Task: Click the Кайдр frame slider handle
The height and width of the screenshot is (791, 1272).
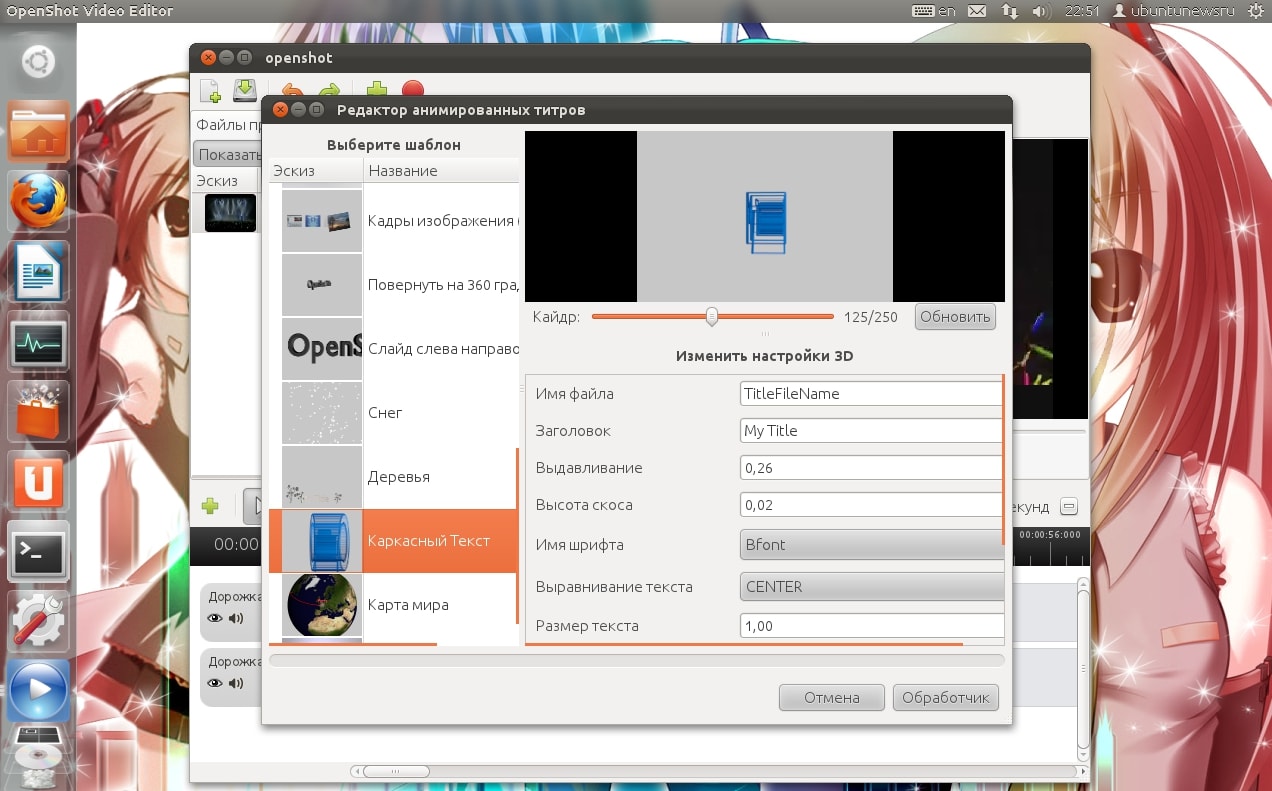Action: (712, 317)
